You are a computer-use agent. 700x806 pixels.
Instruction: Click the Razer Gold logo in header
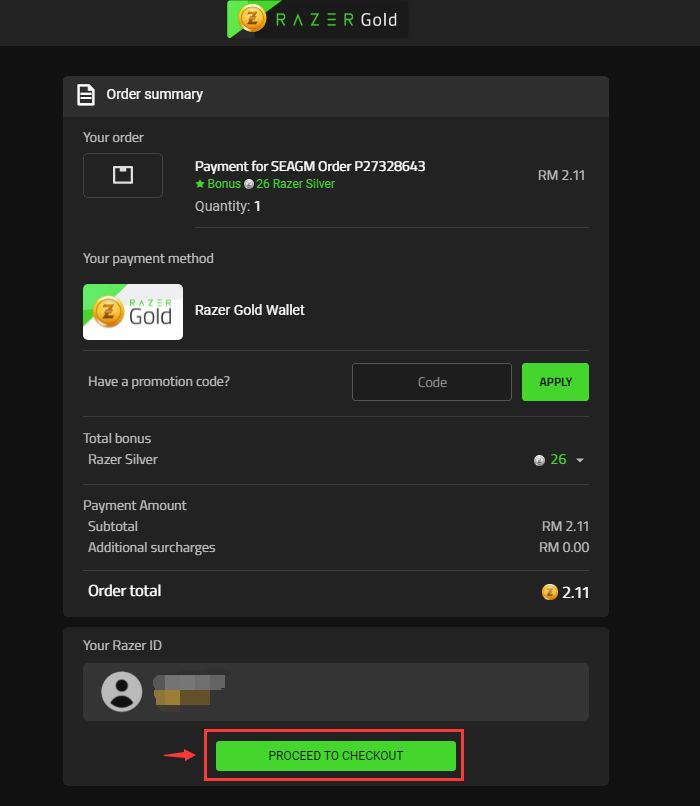click(x=317, y=19)
